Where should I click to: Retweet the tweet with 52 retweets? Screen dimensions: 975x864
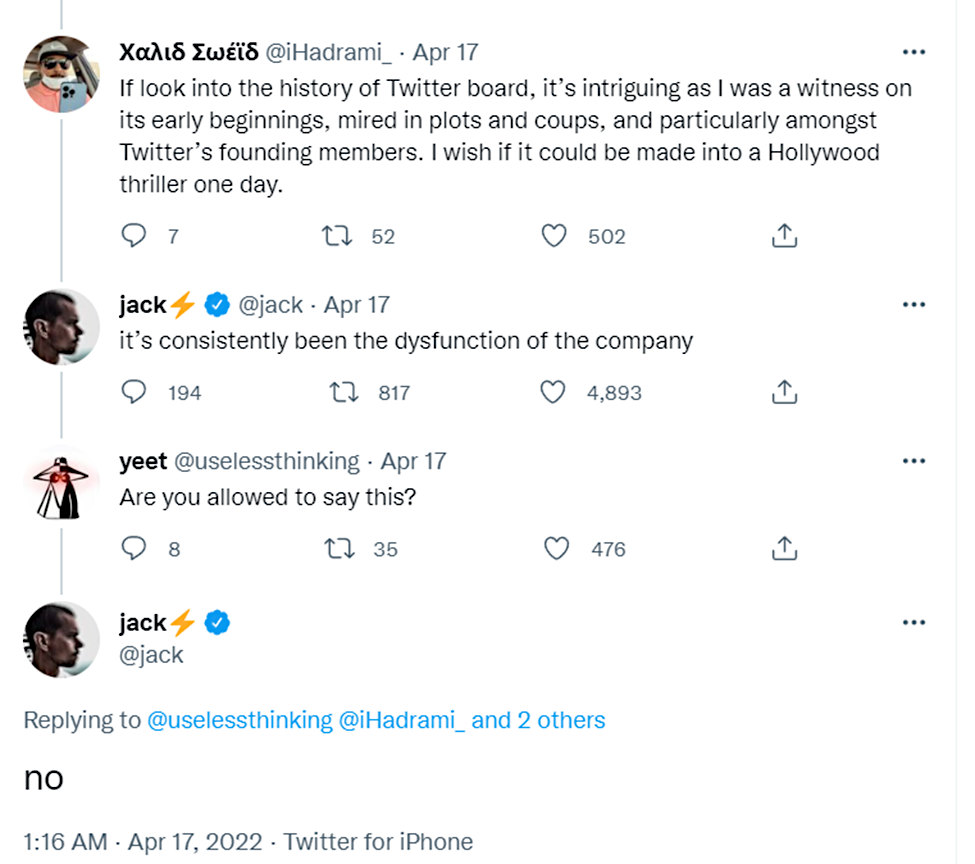[336, 236]
